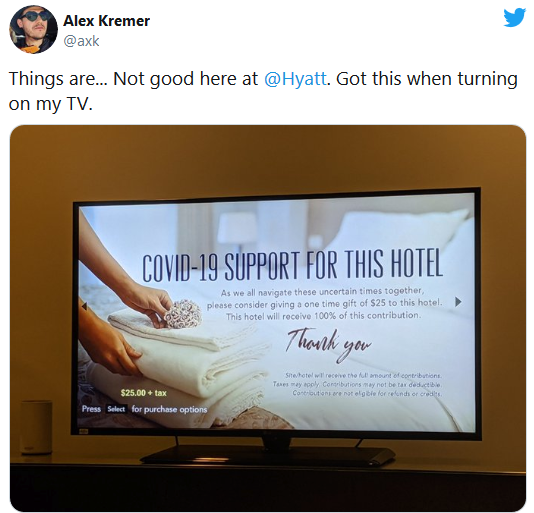Click the tweet text about turning on TV

coord(263,91)
